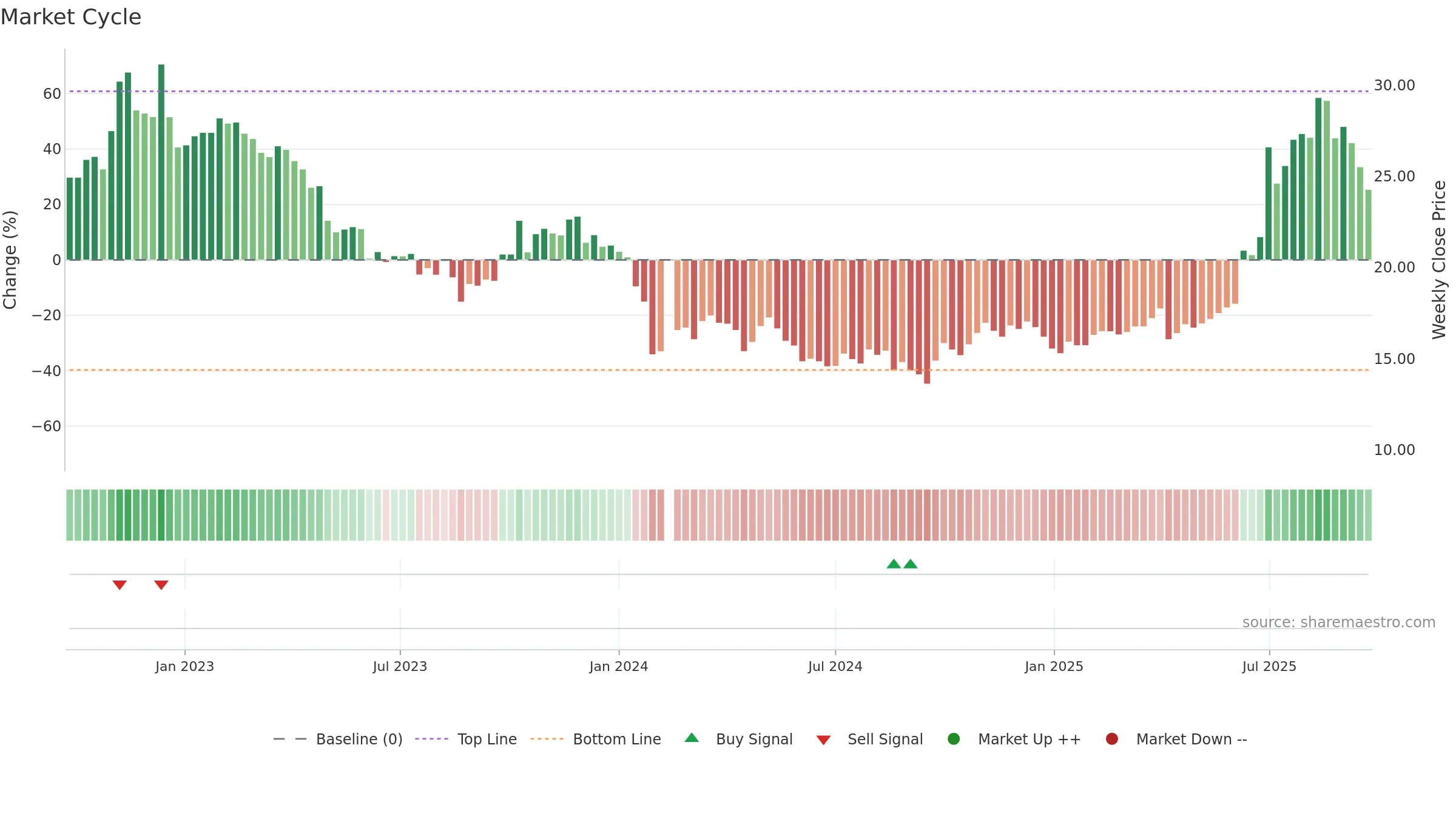Click the Jan 2025 axis label
This screenshot has width=1456, height=819.
[x=1054, y=667]
